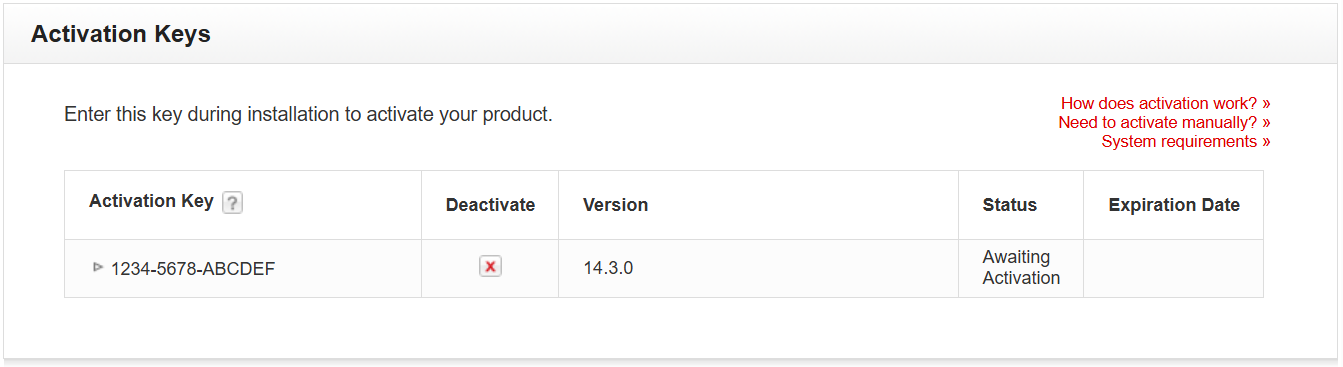Expand the 1234-5678-ABCDEF key row triangle
The height and width of the screenshot is (367, 1343).
pos(98,267)
